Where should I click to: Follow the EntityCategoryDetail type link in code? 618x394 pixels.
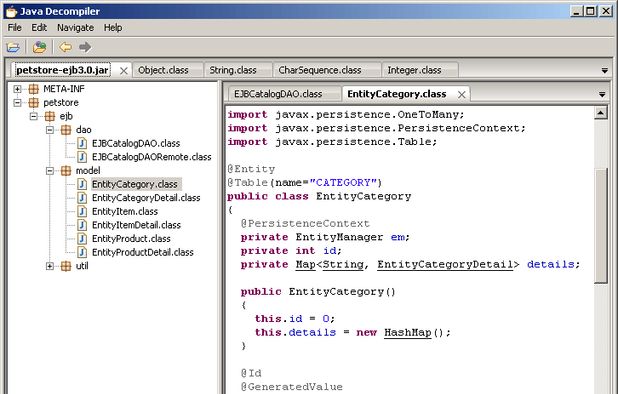point(445,264)
